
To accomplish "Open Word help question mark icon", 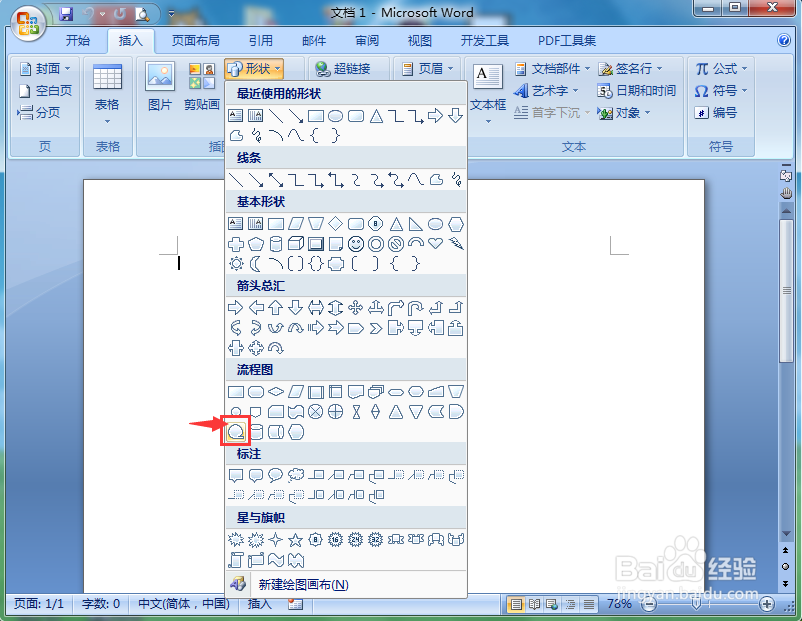I will pyautogui.click(x=784, y=40).
